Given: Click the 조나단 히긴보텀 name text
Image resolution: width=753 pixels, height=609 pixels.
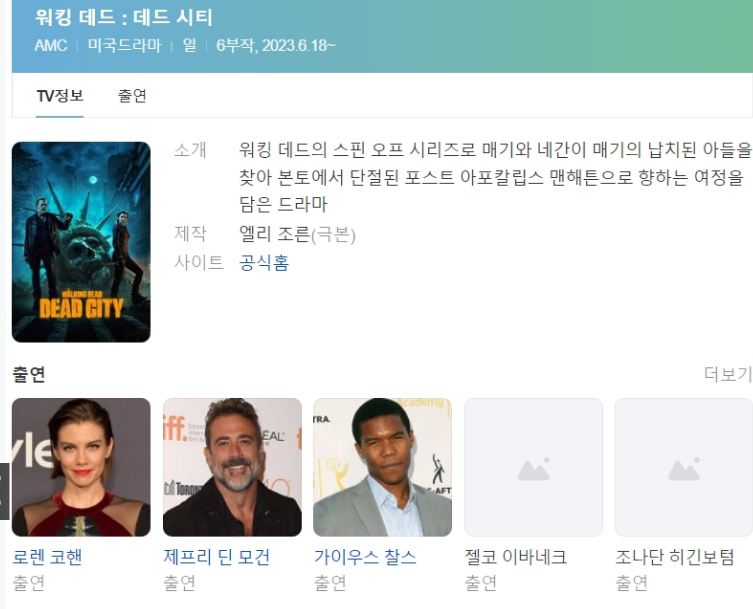Looking at the screenshot, I should 675,557.
